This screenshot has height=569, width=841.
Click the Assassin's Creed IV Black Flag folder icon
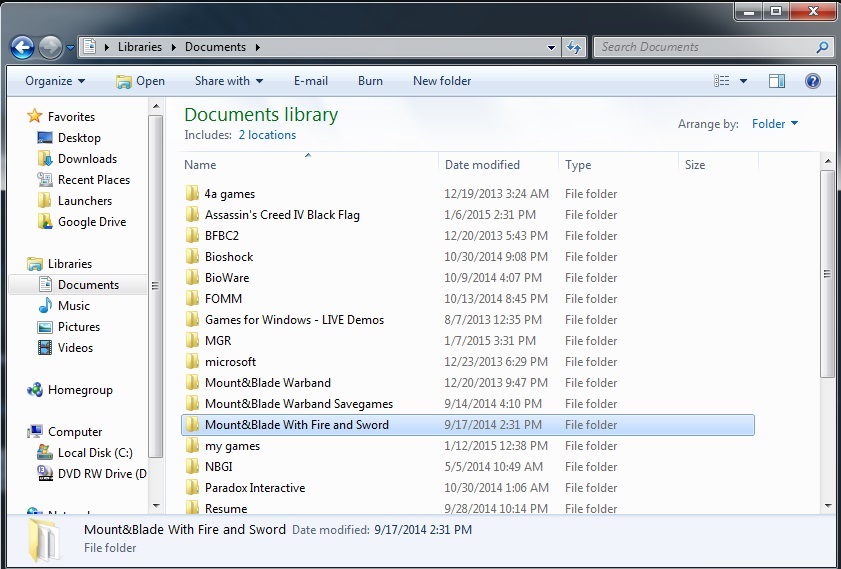(193, 215)
